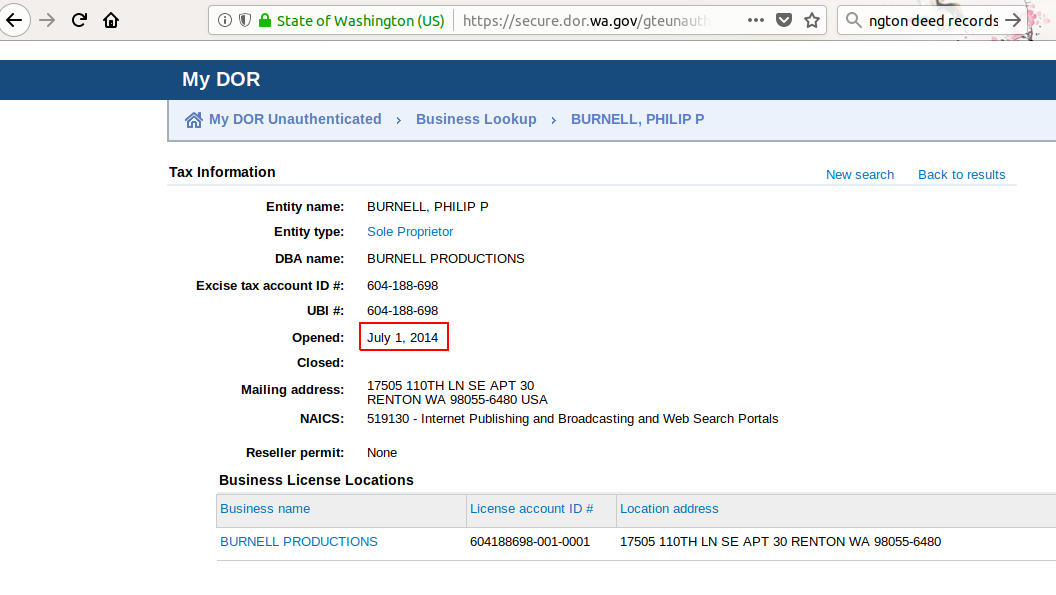Sort by License account ID # header
The image size is (1056, 595).
(531, 509)
